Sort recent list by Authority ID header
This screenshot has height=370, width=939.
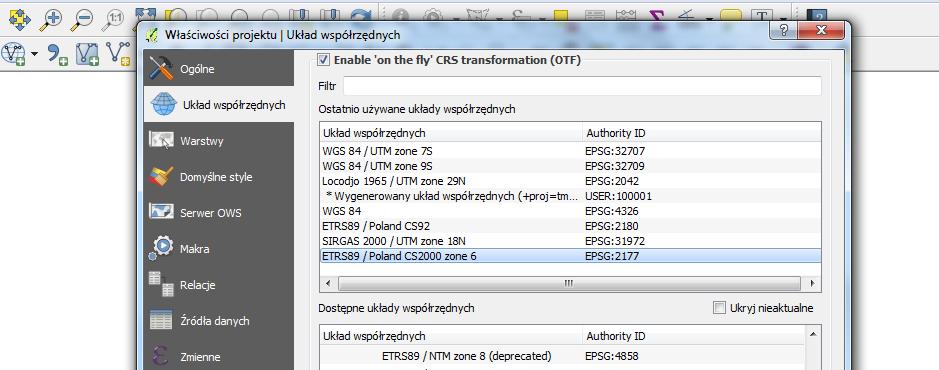[x=701, y=133]
